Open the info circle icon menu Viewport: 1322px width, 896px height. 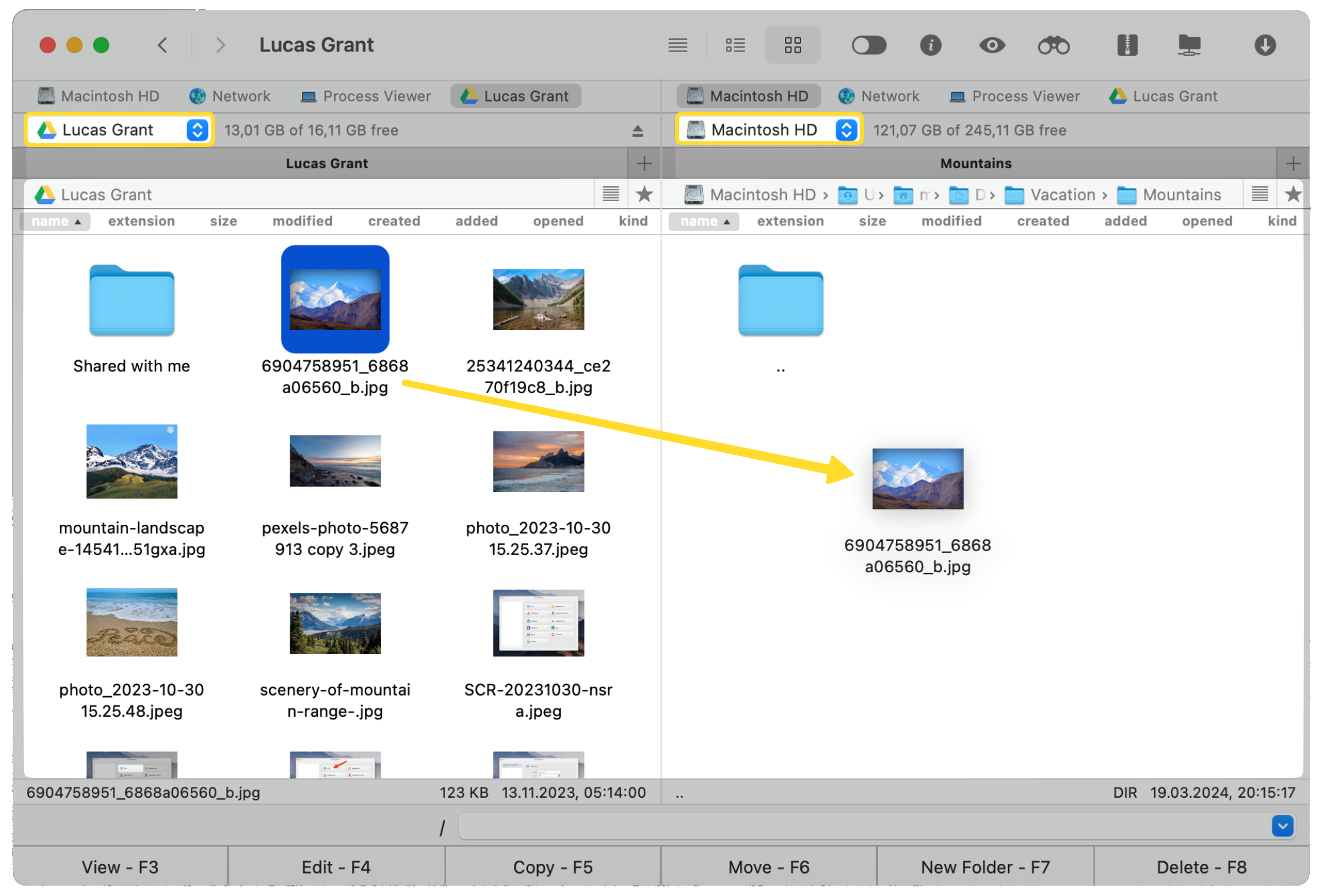[930, 45]
